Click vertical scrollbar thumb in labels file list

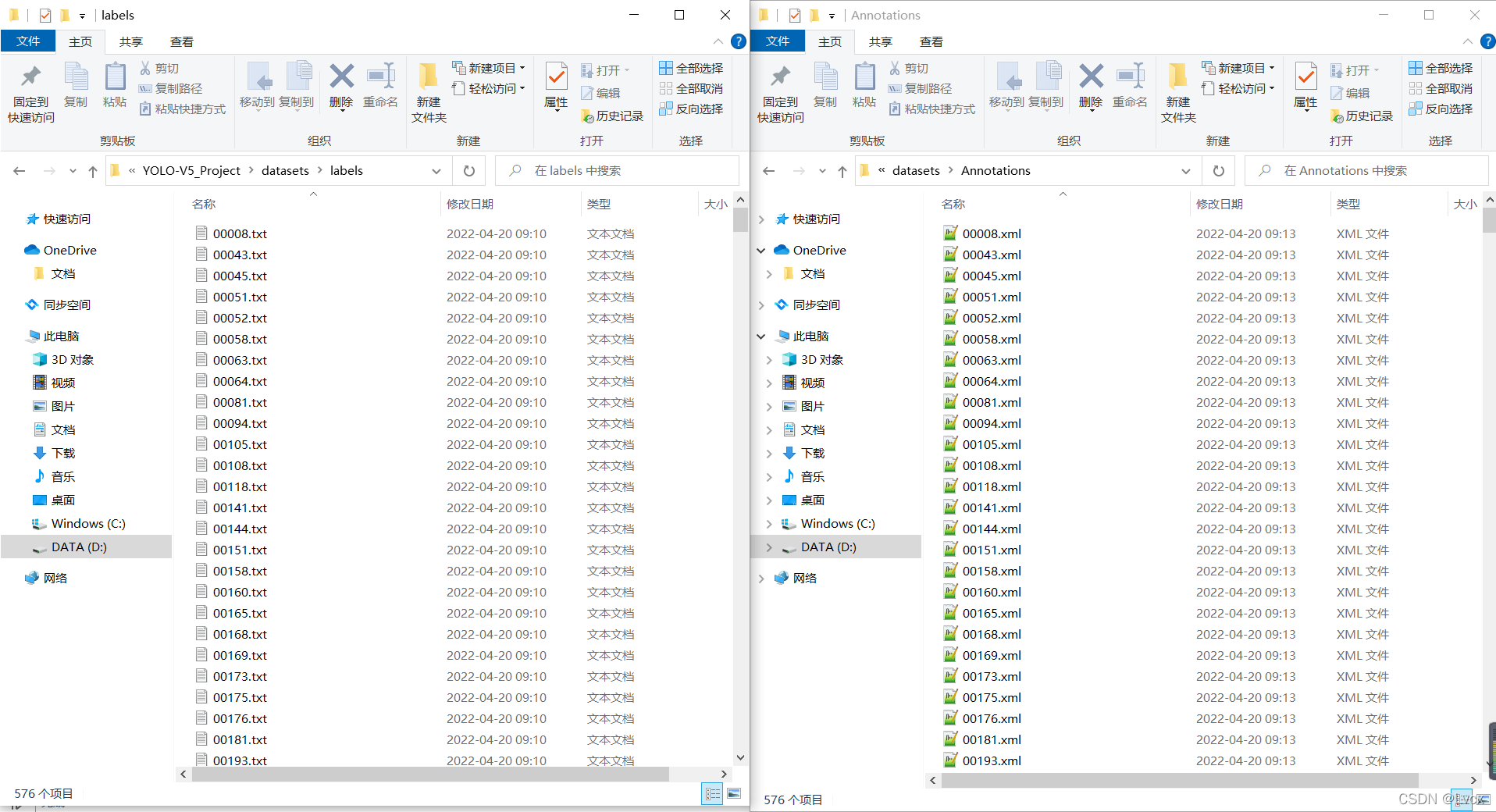[x=740, y=221]
